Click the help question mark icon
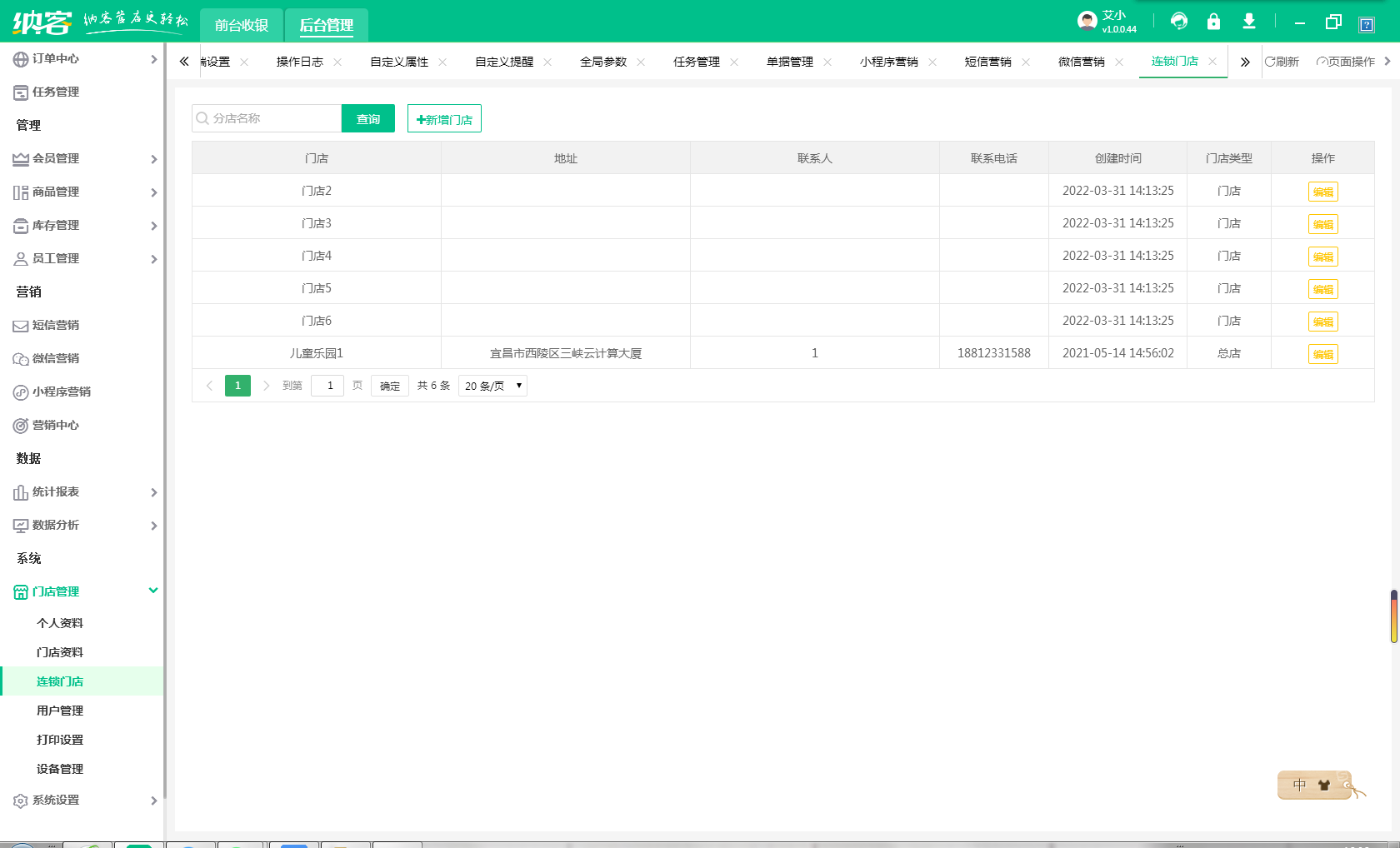The width and height of the screenshot is (1400, 848). (x=1366, y=24)
